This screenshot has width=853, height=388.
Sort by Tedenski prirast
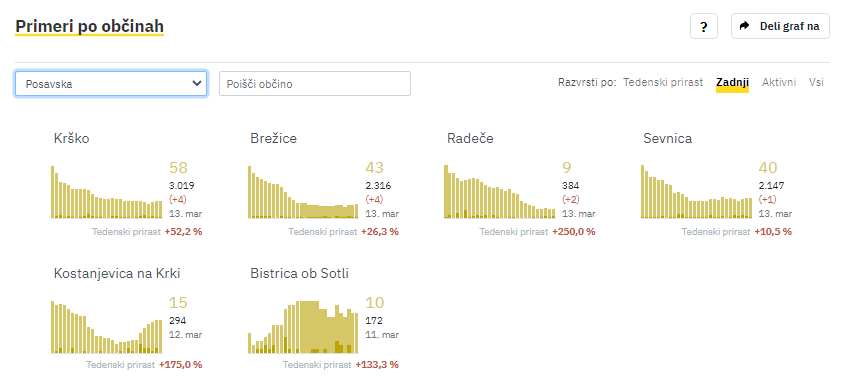pyautogui.click(x=663, y=83)
